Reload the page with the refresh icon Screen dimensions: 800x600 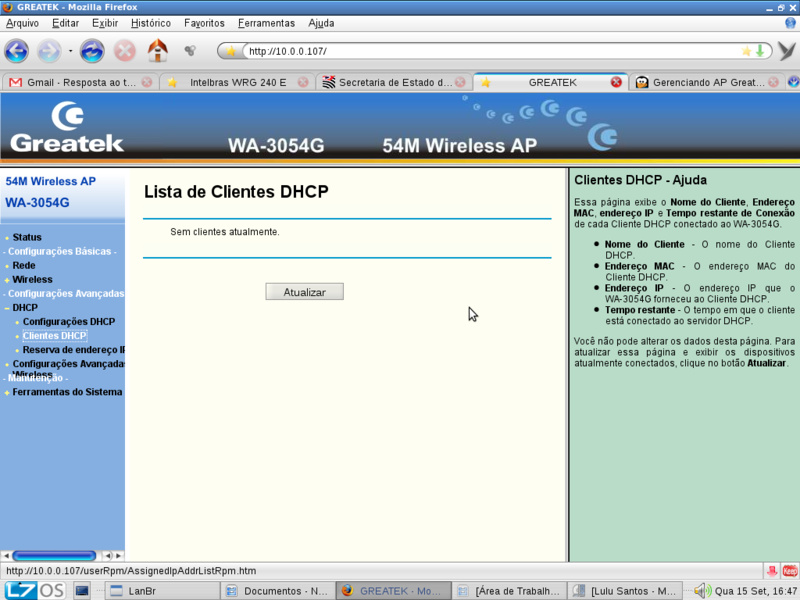click(x=92, y=51)
